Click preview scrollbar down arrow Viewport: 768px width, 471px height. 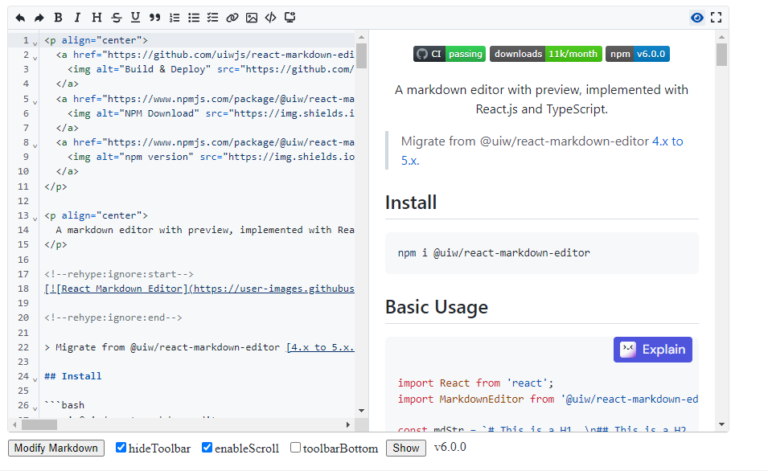[721, 424]
